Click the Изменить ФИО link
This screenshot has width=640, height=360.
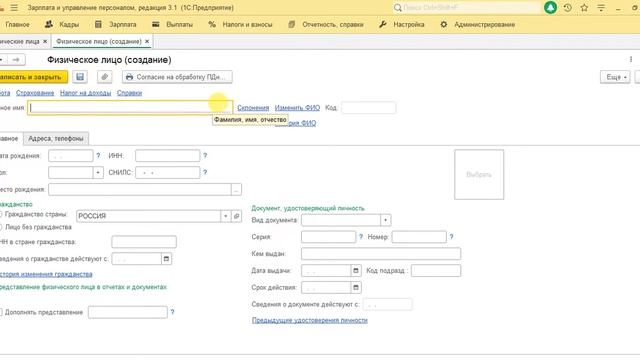[x=297, y=108]
